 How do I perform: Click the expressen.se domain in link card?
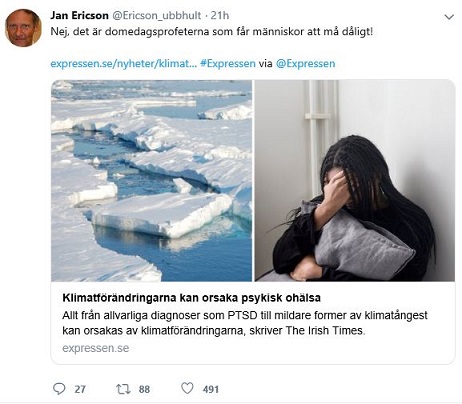96,348
